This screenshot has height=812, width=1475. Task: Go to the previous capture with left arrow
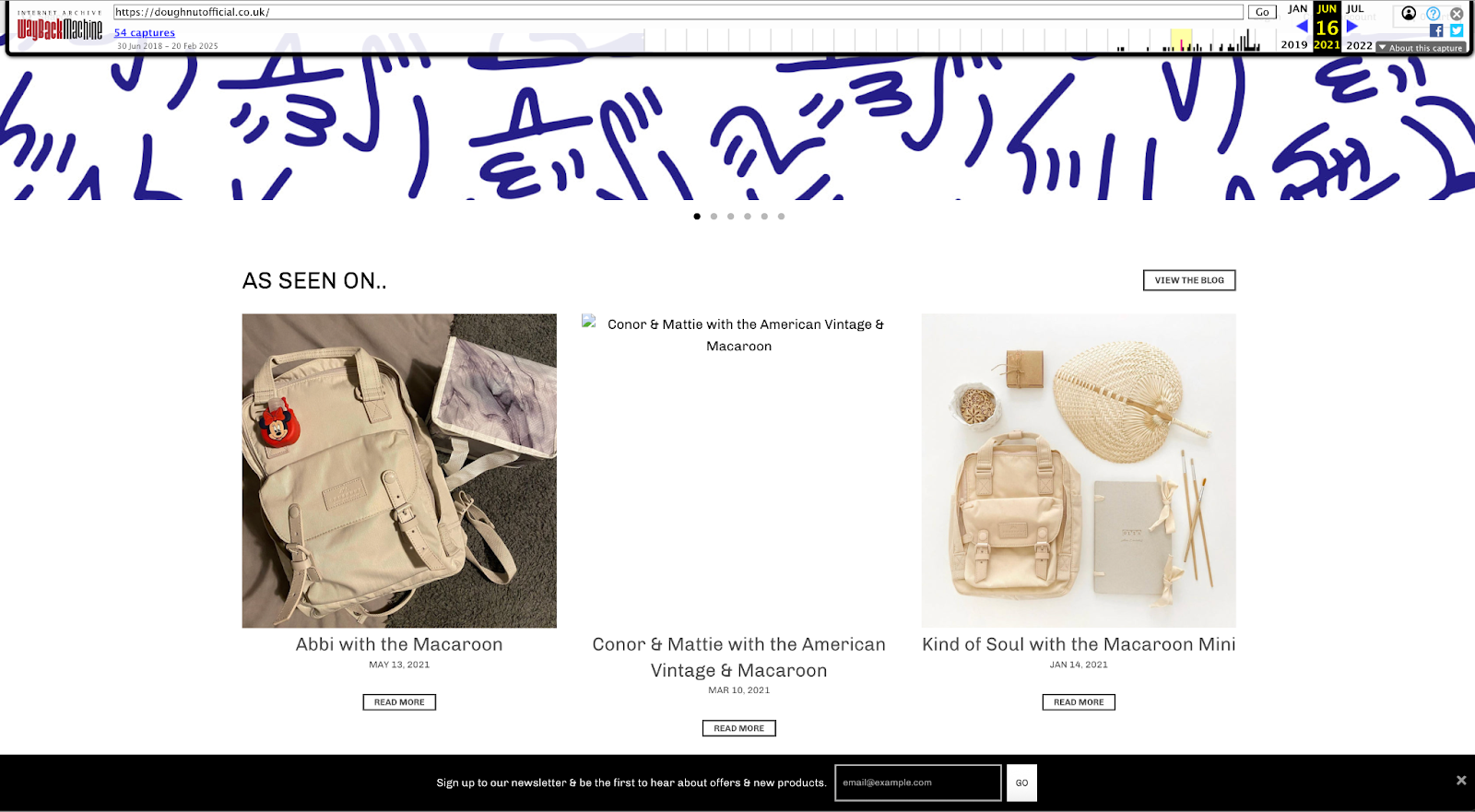1302,27
